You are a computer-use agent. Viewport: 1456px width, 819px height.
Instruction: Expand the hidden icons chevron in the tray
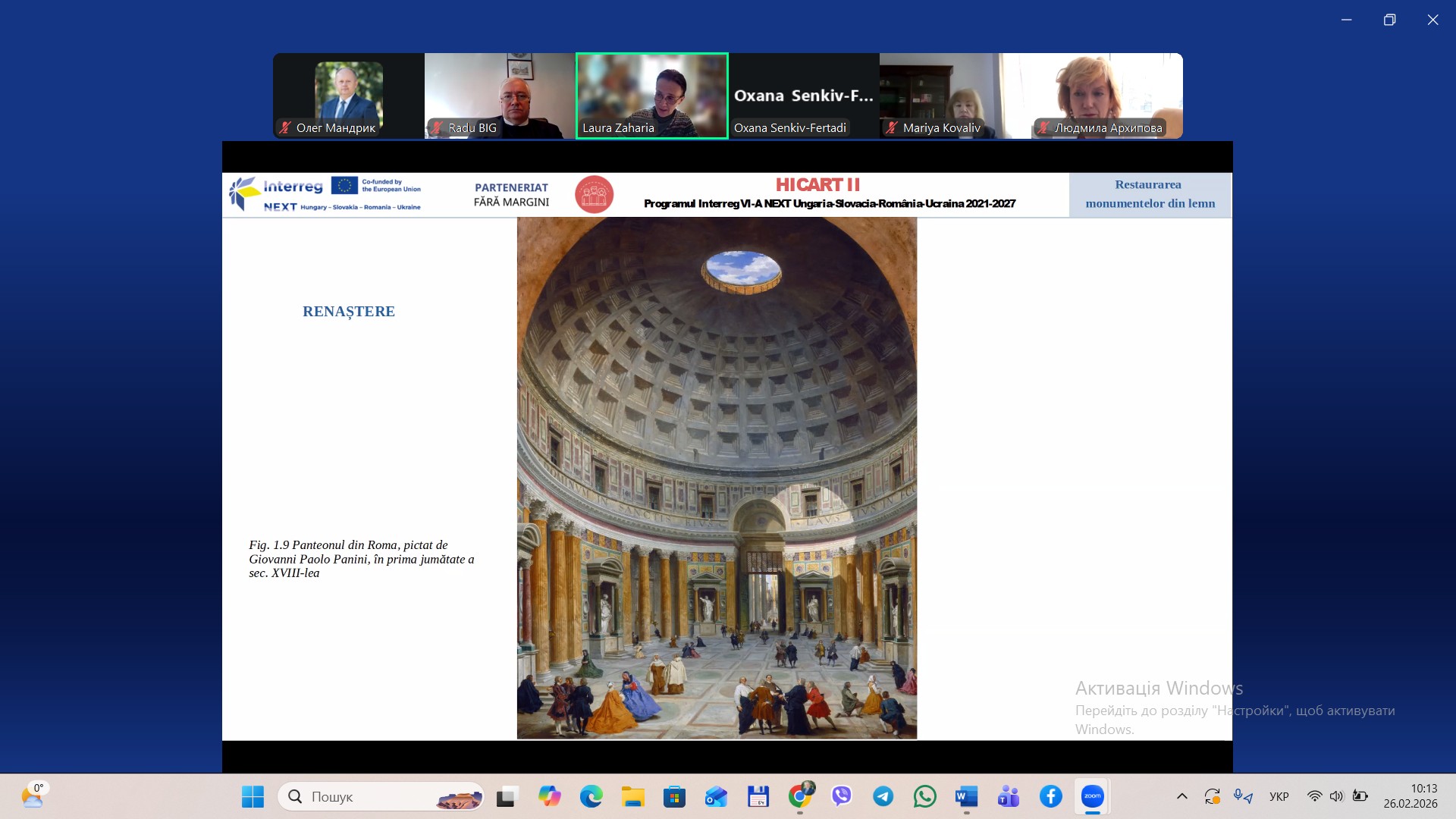1181,796
